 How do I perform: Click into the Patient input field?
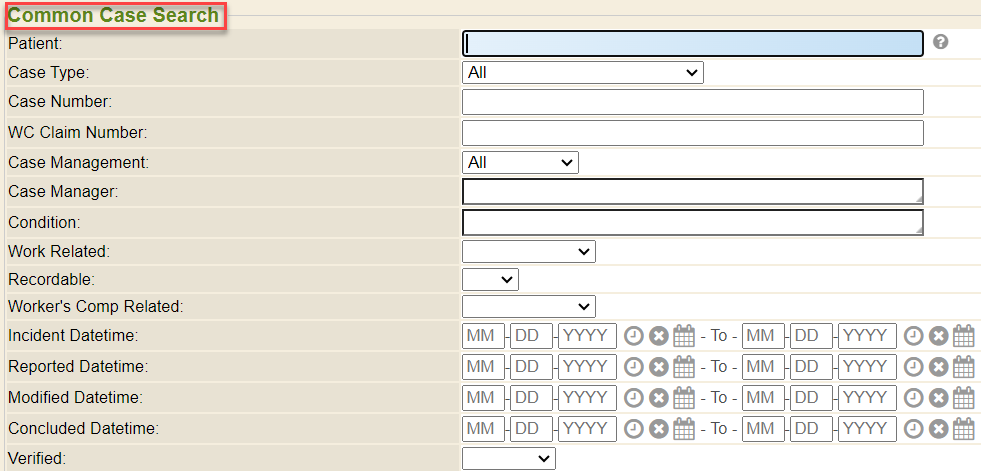(692, 43)
